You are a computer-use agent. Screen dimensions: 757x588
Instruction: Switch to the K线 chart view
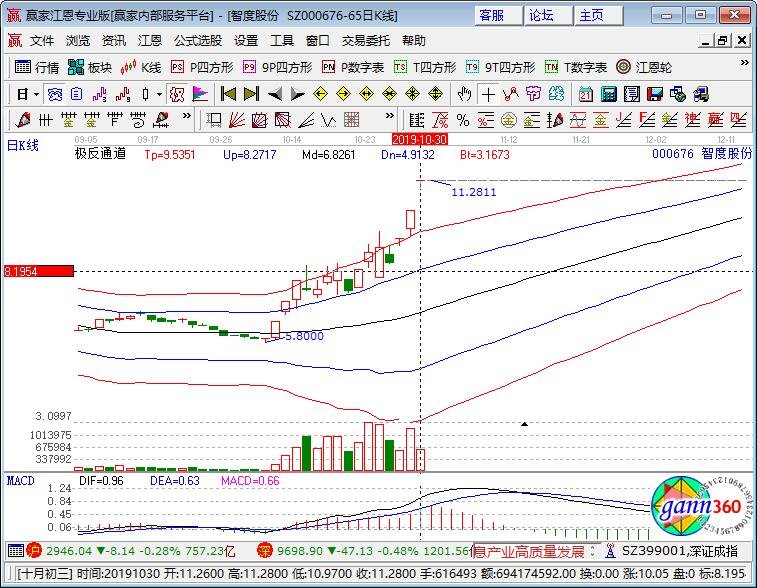[x=141, y=67]
